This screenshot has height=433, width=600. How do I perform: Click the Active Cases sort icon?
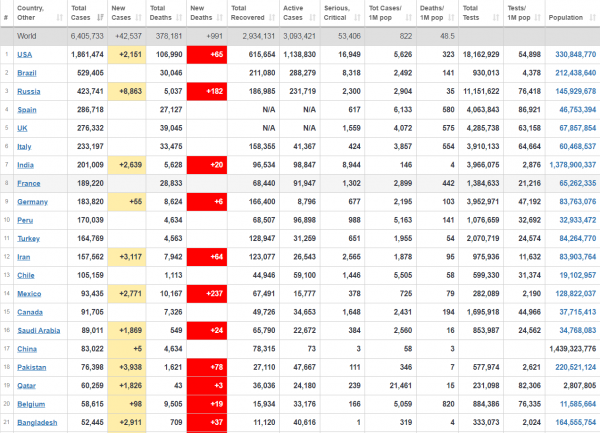pyautogui.click(x=313, y=18)
